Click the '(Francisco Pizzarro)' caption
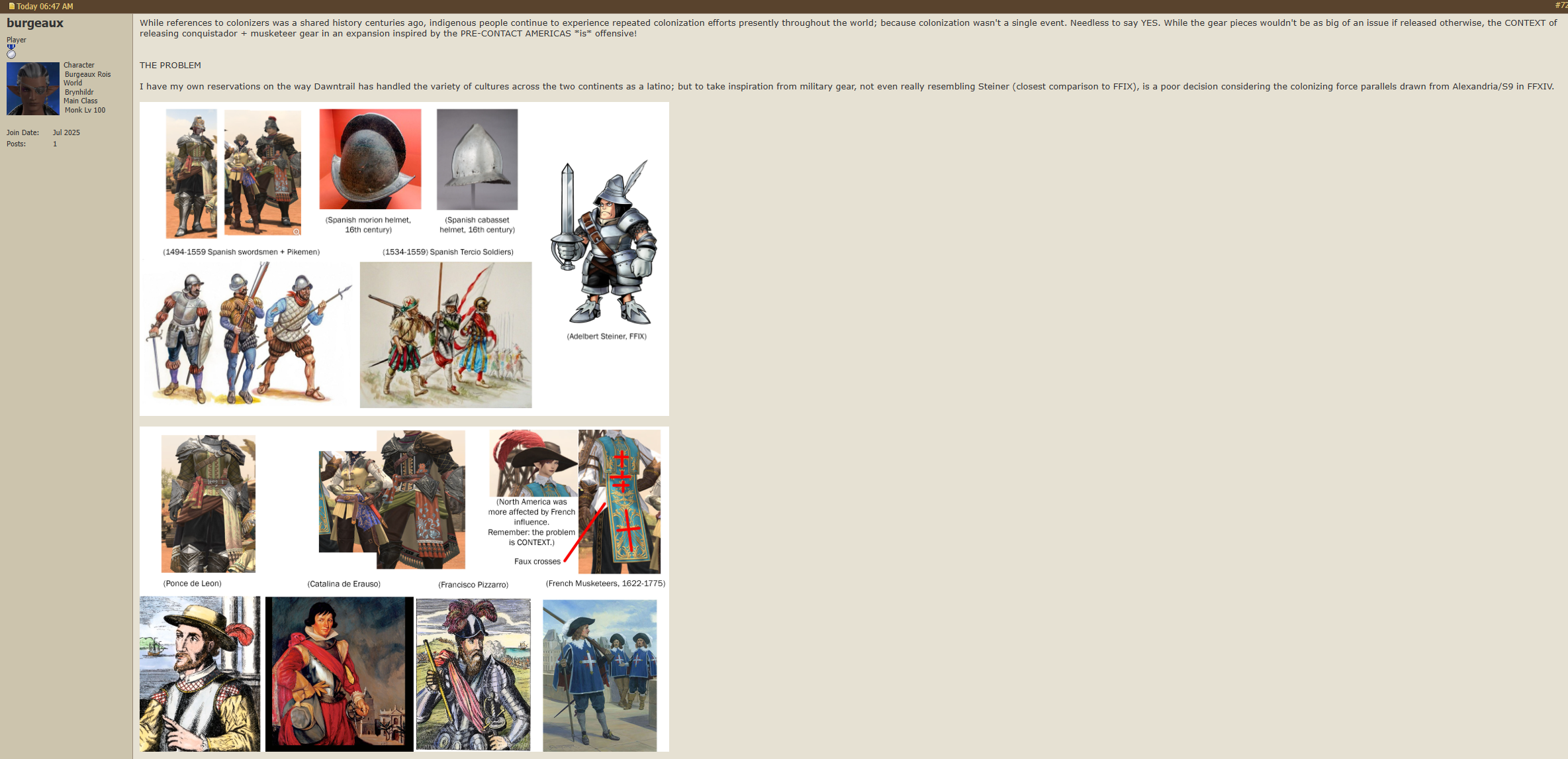This screenshot has height=759, width=1568. coord(473,585)
